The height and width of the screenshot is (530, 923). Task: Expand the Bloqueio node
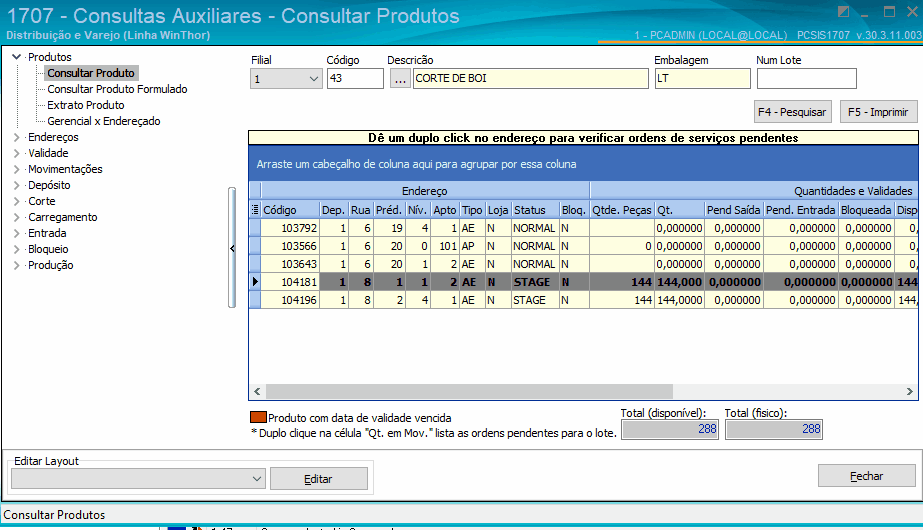pyautogui.click(x=16, y=249)
